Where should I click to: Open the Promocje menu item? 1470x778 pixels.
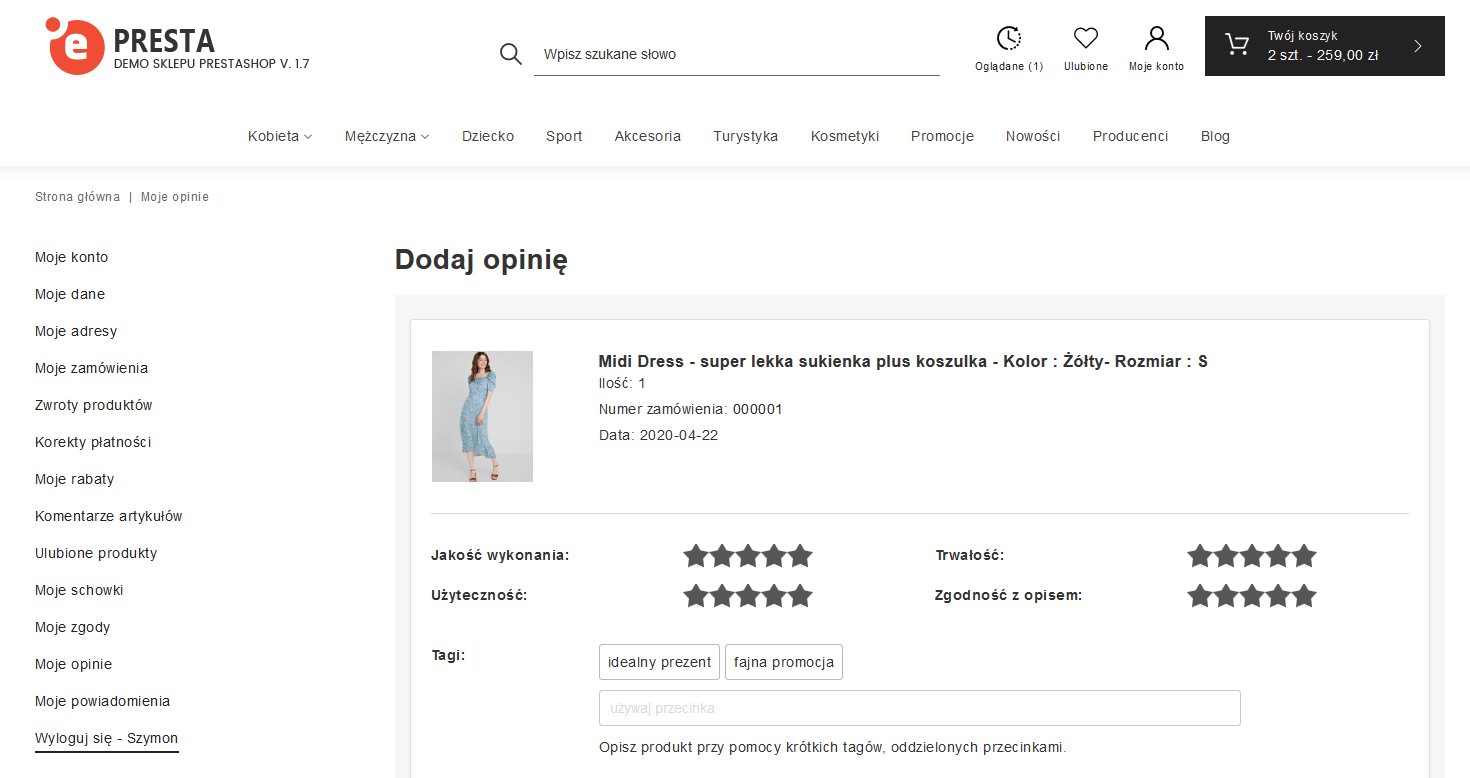[942, 136]
